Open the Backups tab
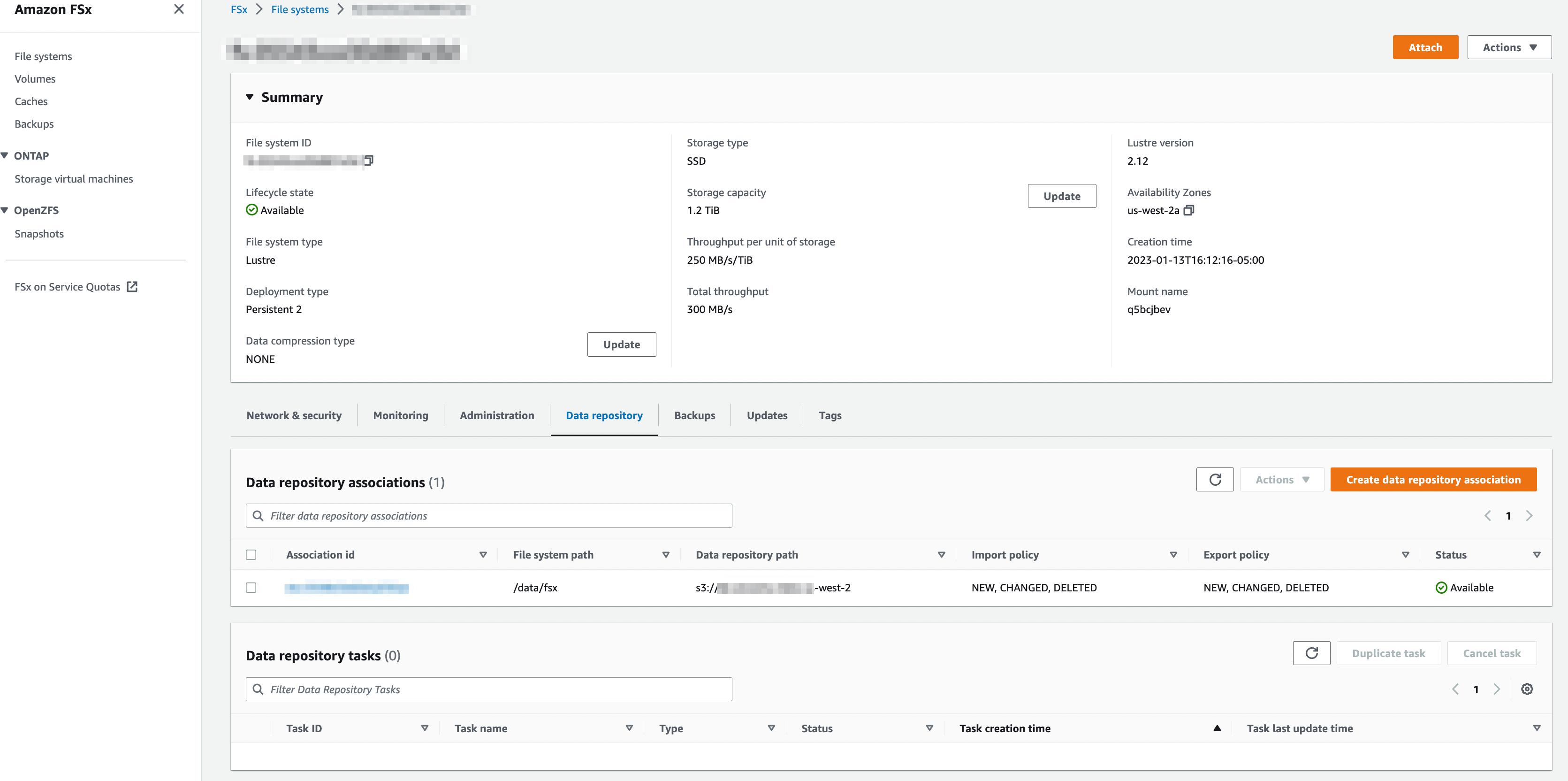 pos(694,416)
